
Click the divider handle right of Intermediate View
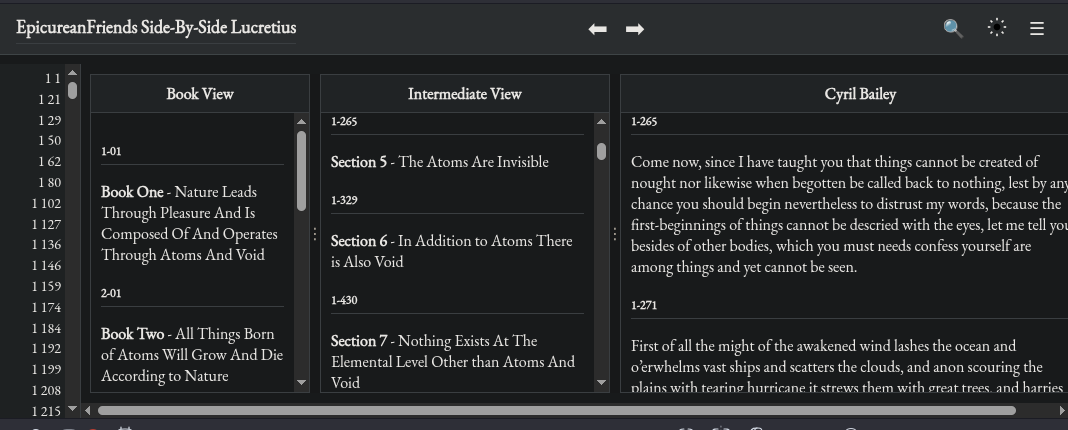(x=614, y=234)
